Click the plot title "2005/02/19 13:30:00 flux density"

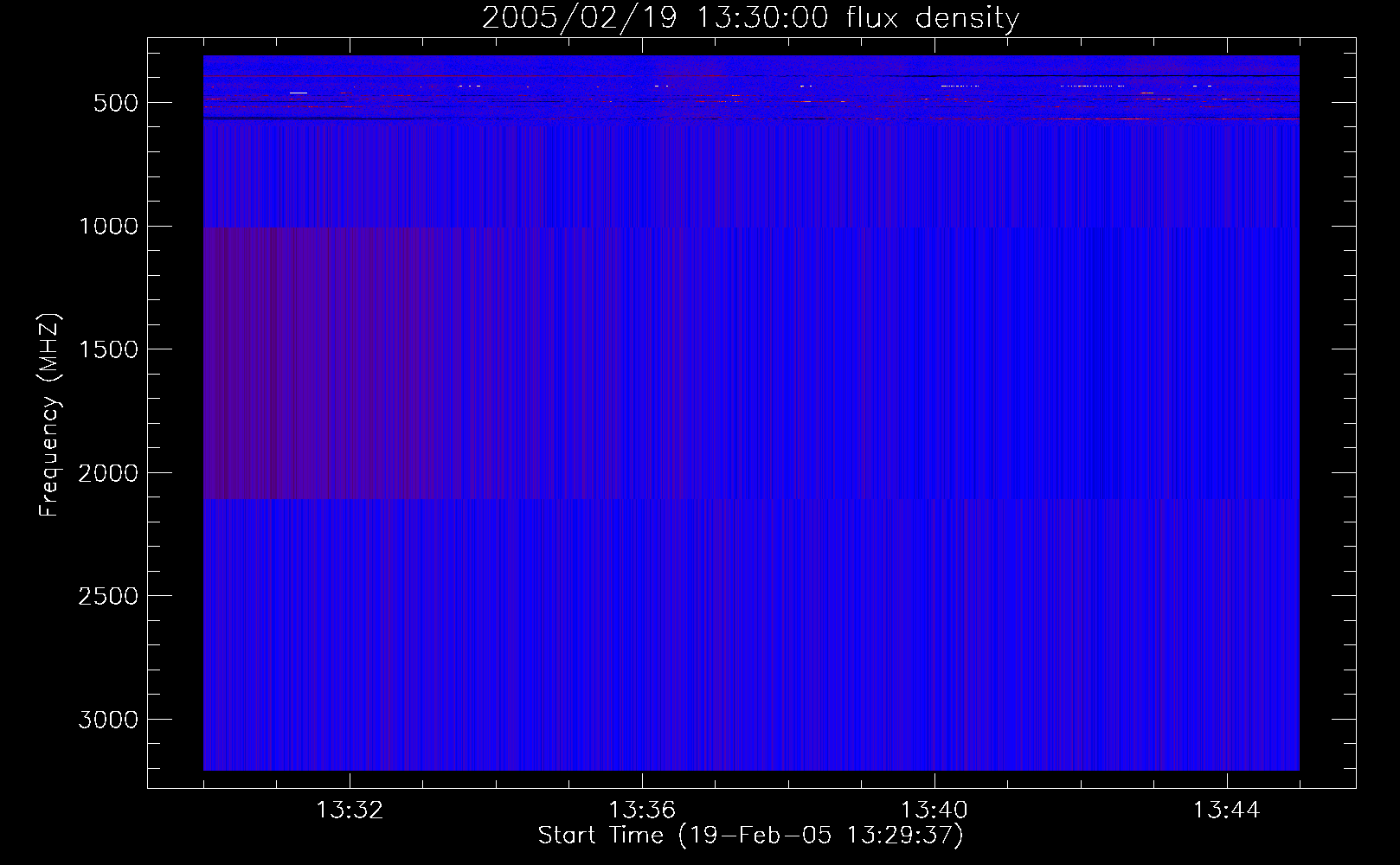(x=750, y=17)
